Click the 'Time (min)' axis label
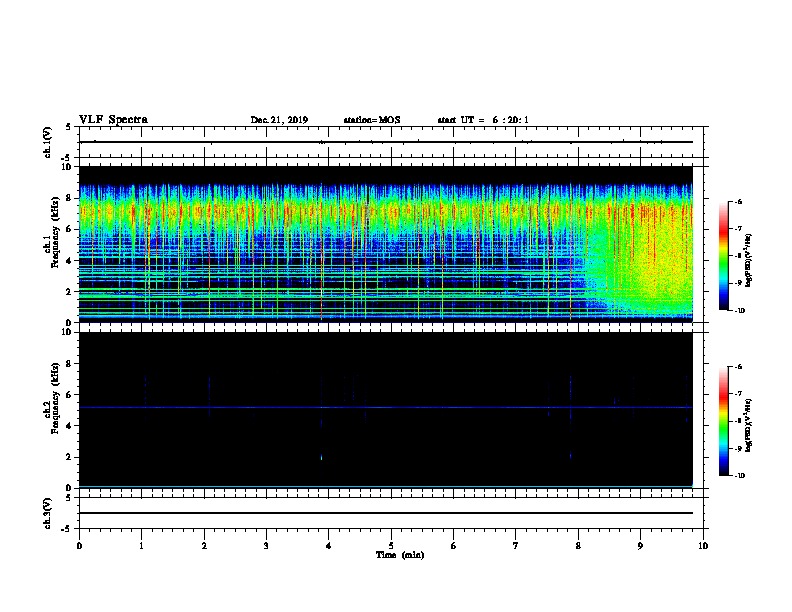 tap(400, 555)
